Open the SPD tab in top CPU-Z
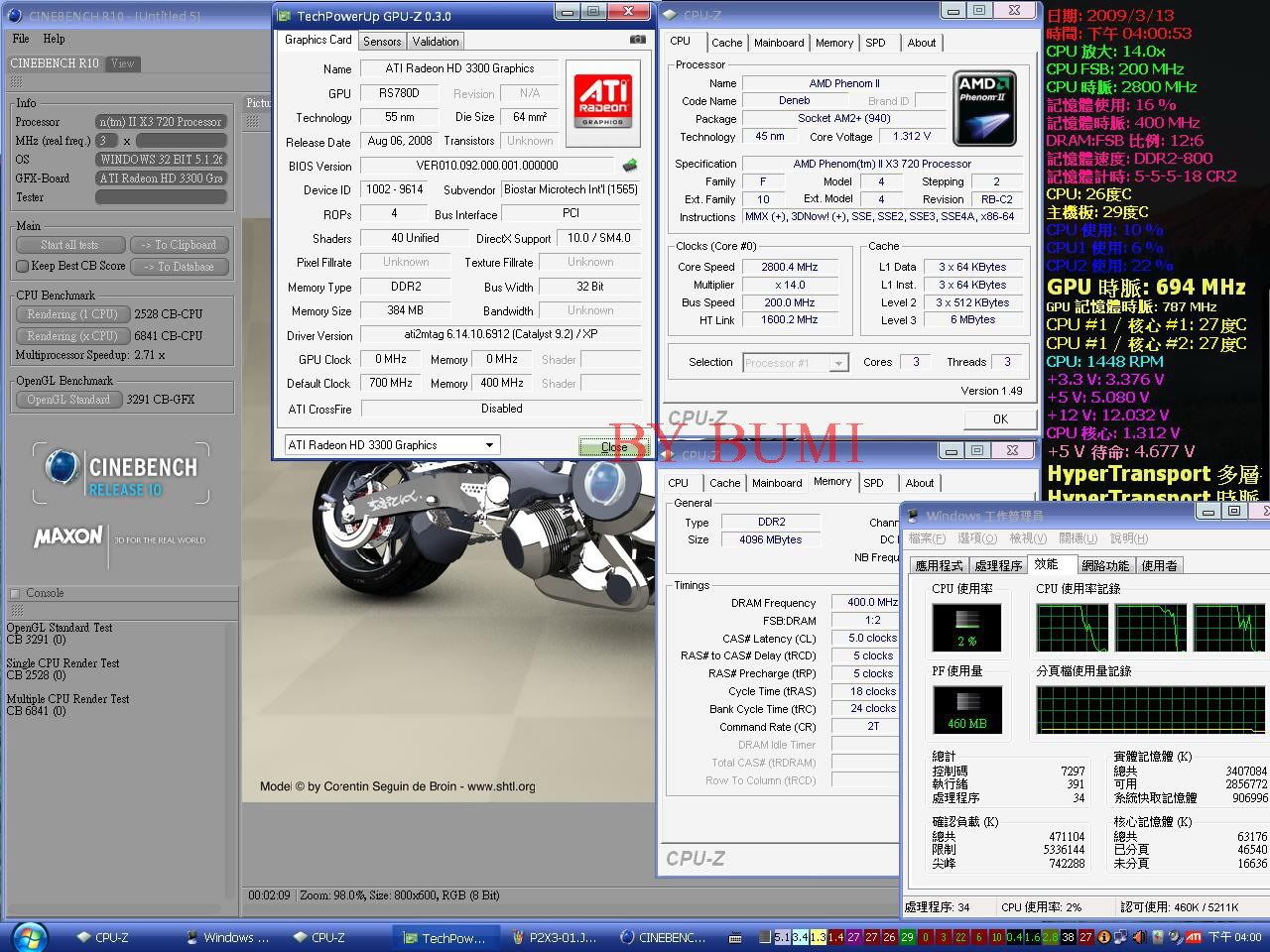 click(875, 43)
